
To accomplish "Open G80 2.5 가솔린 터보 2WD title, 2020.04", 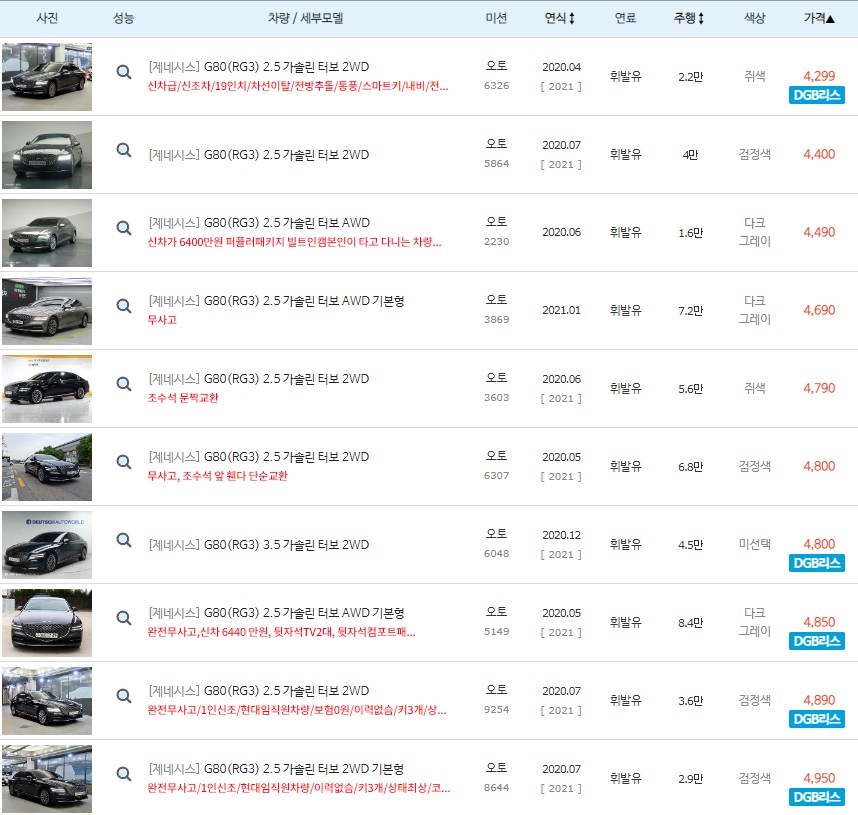I will 259,67.
